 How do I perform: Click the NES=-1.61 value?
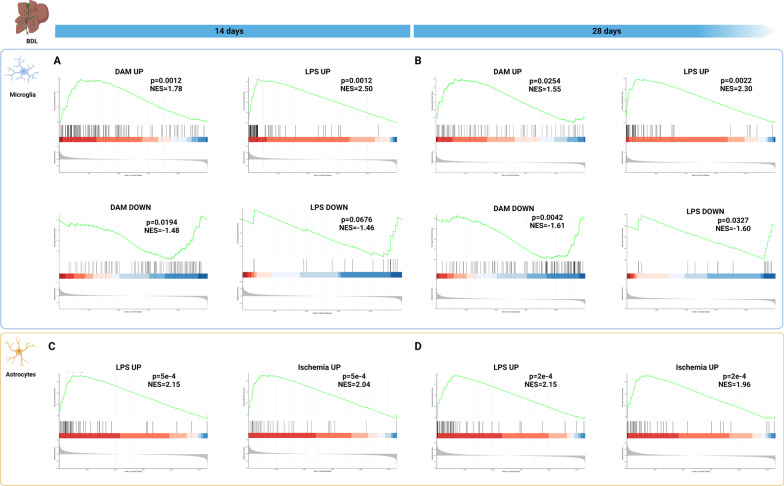547,226
